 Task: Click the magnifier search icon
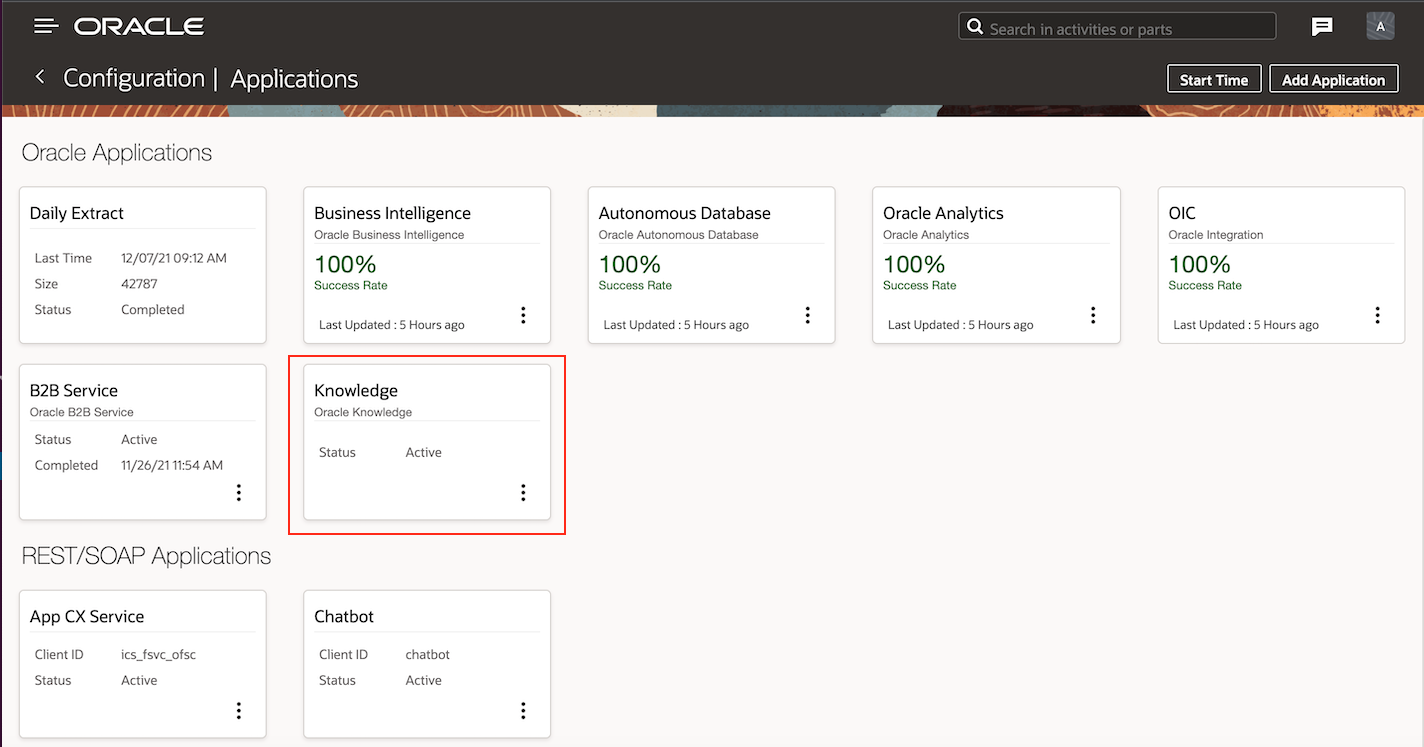click(x=974, y=28)
